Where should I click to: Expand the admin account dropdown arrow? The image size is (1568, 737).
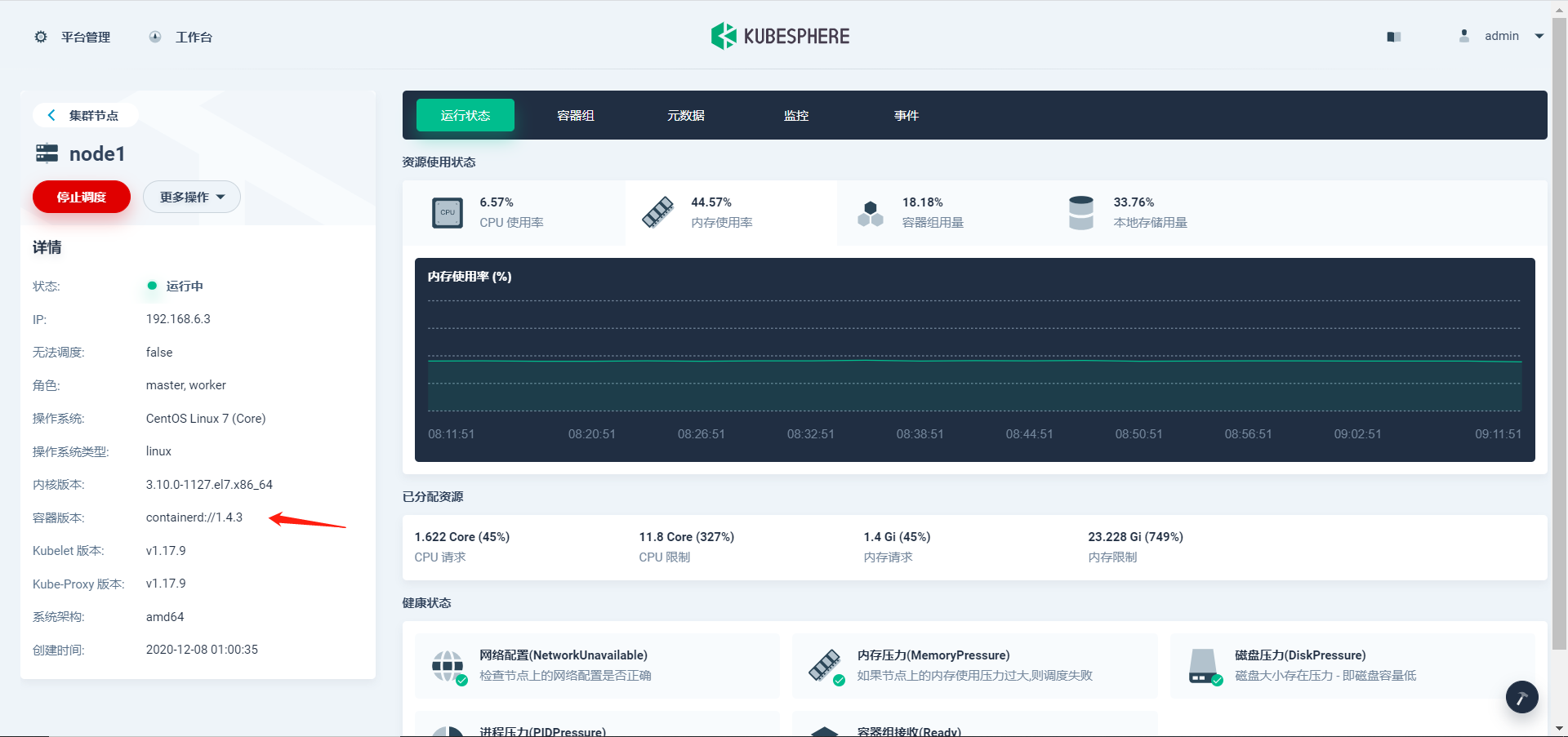1539,36
